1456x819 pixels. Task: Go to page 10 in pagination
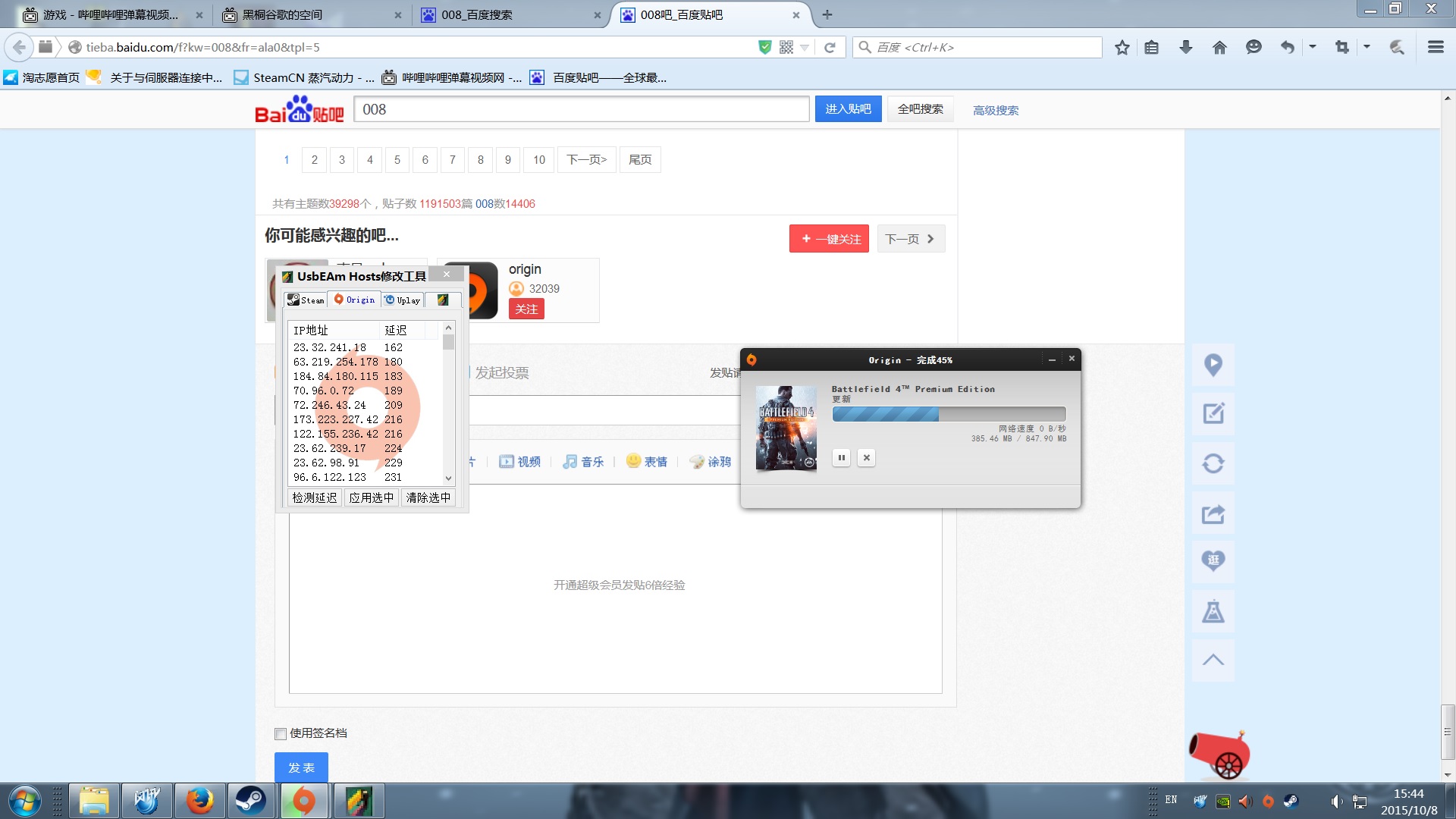[x=538, y=159]
